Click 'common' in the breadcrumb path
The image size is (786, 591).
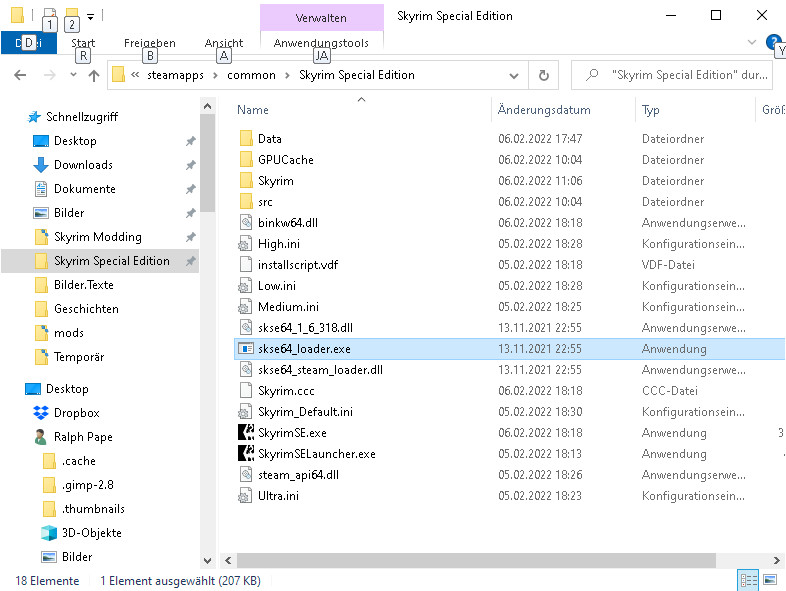pos(251,75)
